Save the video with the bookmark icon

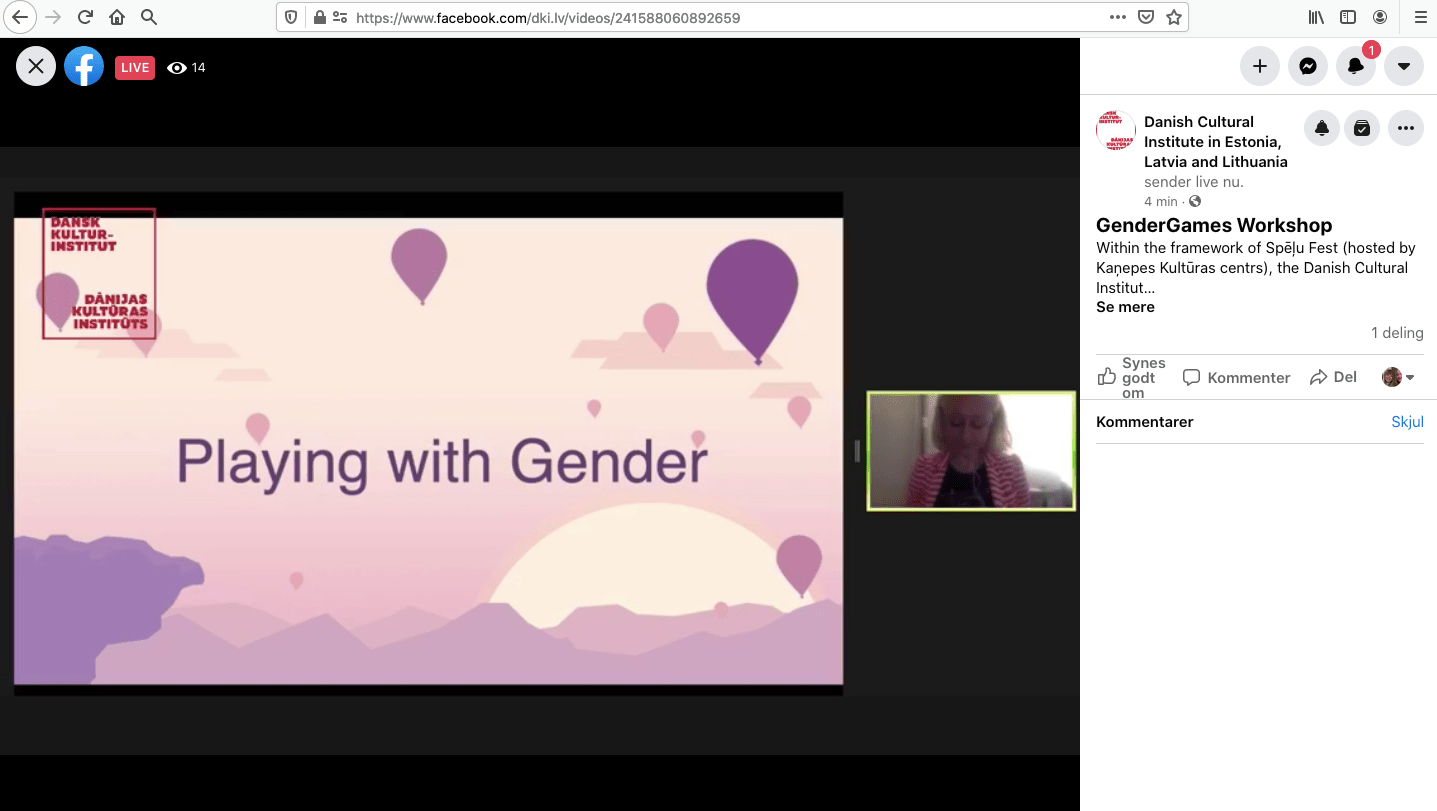point(1361,128)
